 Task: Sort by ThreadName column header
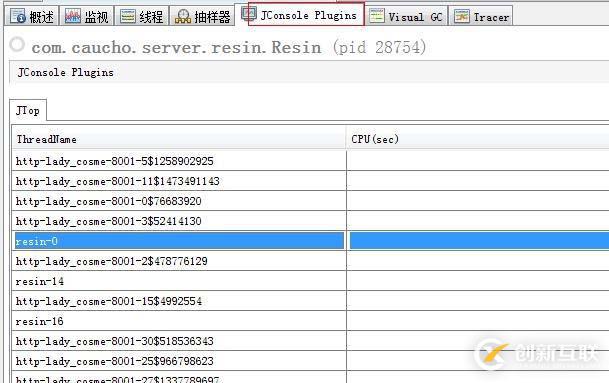(179, 139)
